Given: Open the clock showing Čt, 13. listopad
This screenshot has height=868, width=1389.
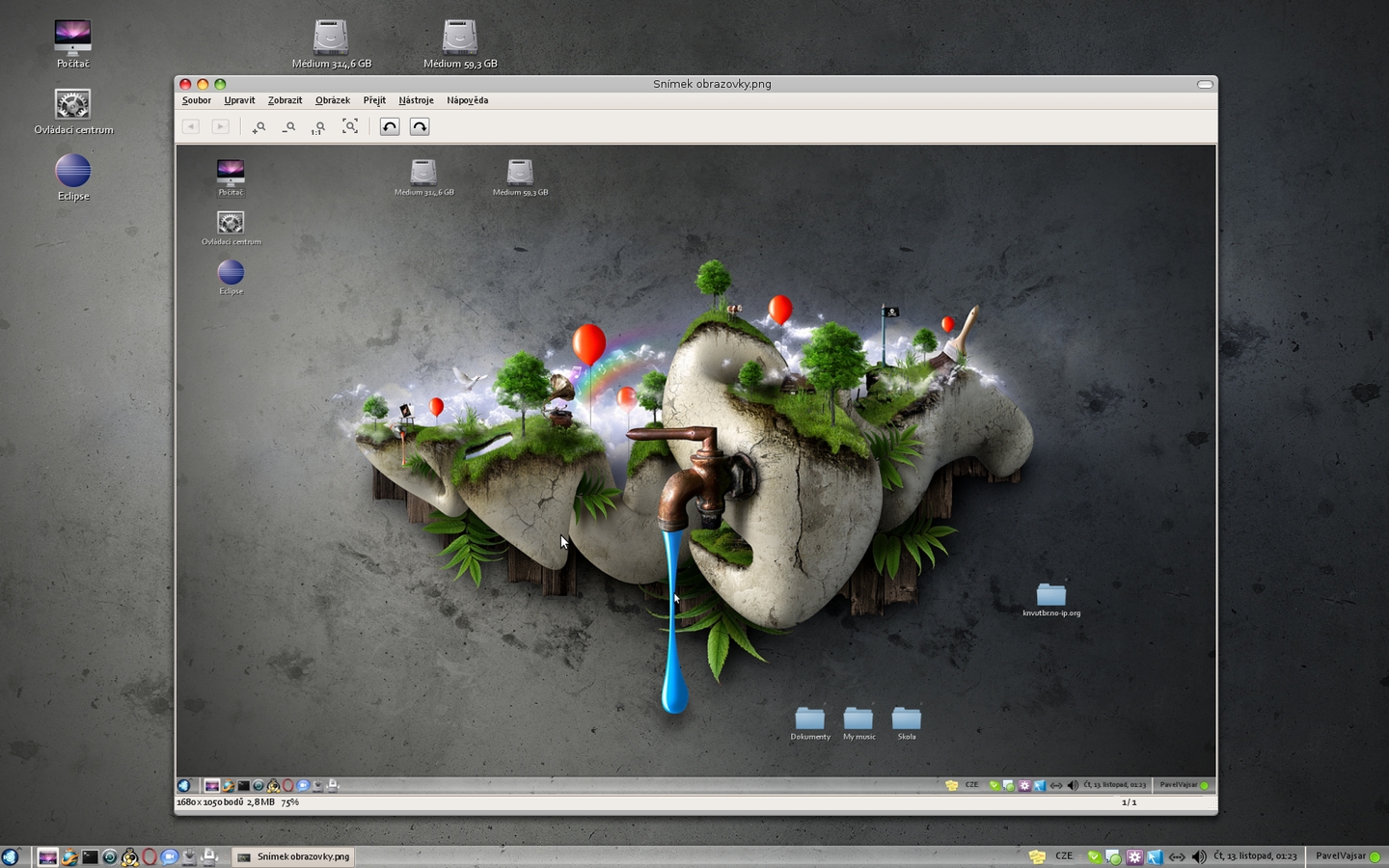Looking at the screenshot, I should pyautogui.click(x=1256, y=856).
